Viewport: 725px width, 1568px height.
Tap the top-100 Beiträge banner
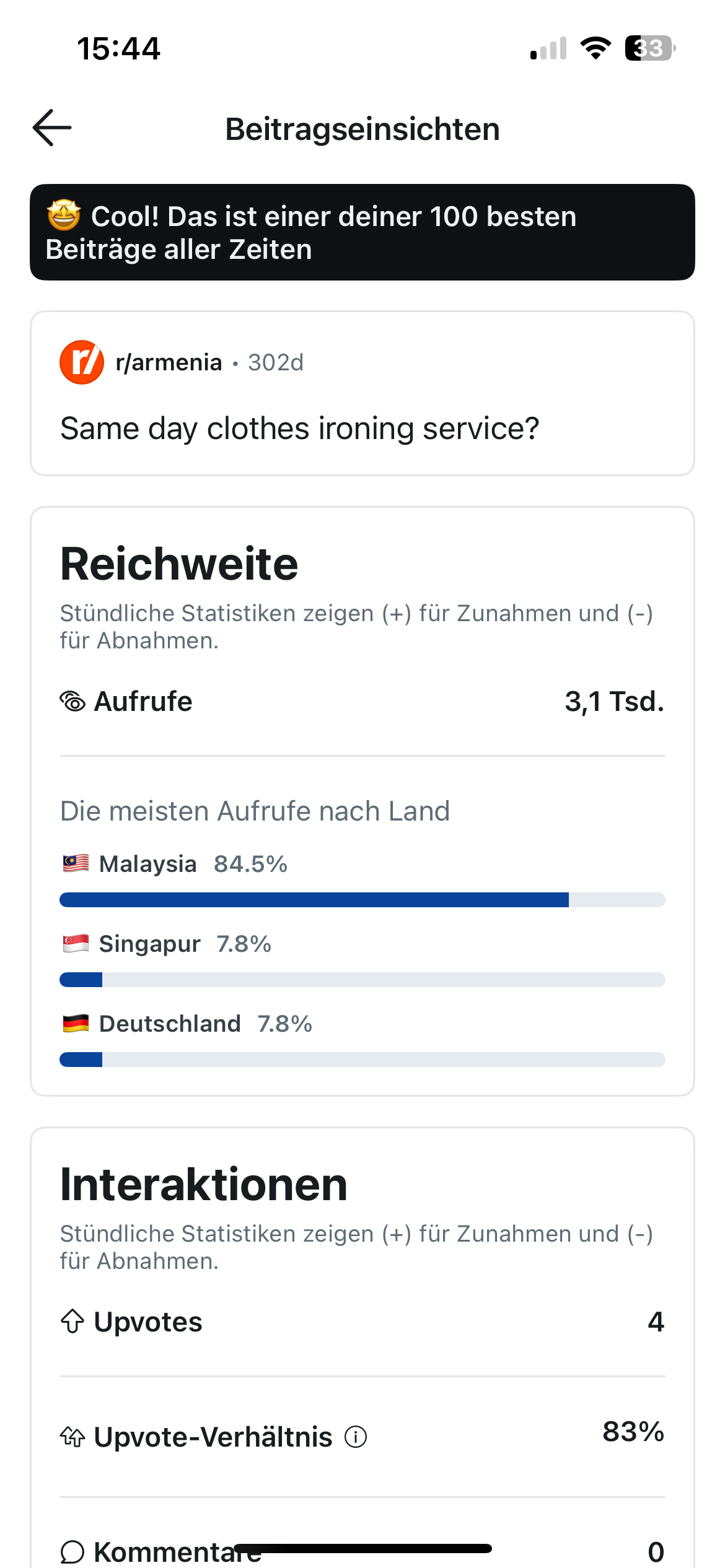pyautogui.click(x=362, y=232)
